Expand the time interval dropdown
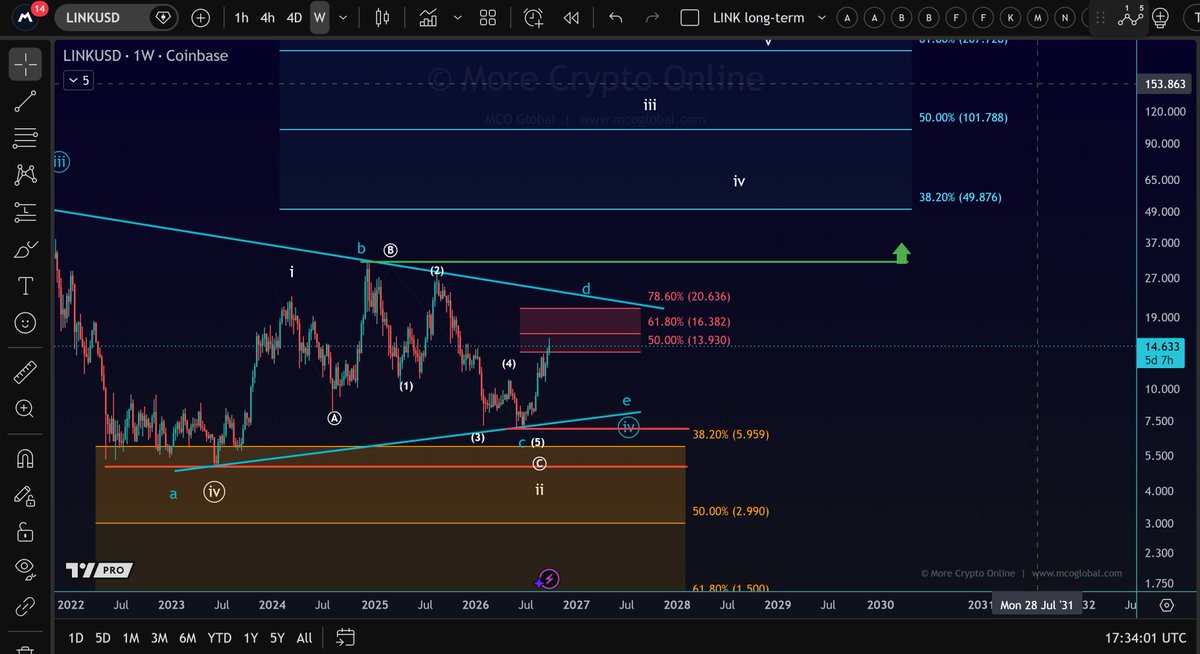The width and height of the screenshot is (1200, 654). coord(344,17)
